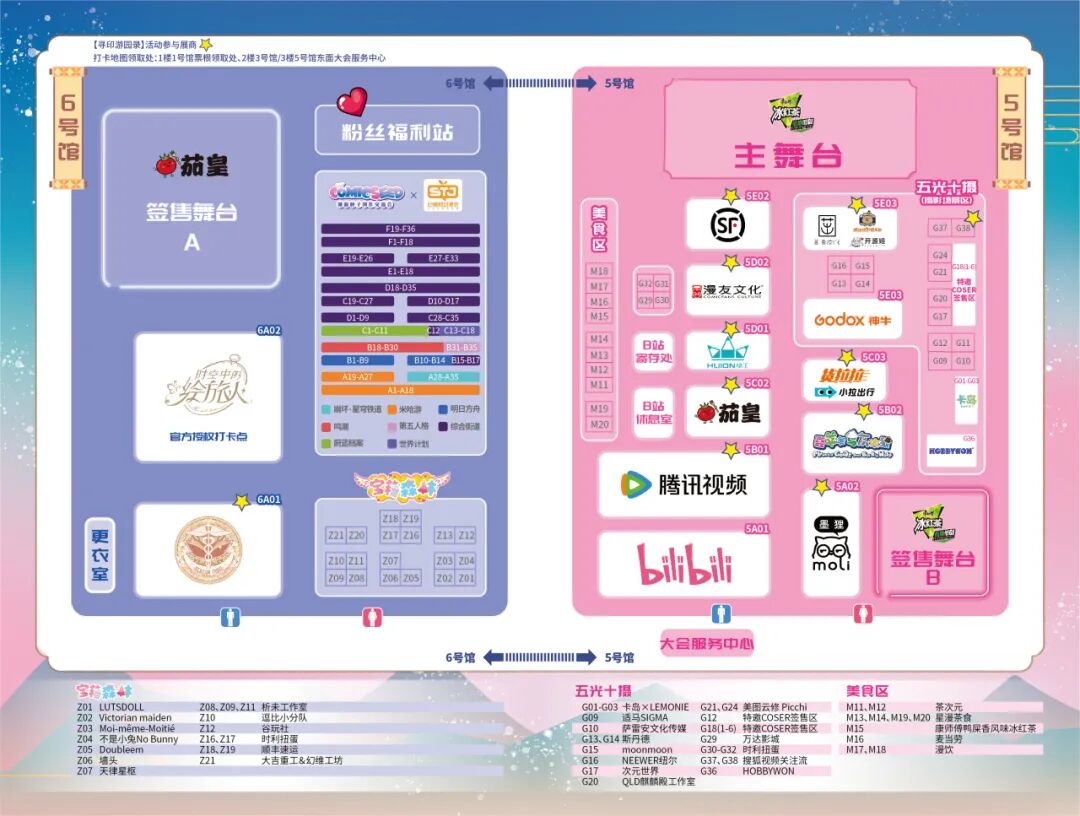Click the B站休息室 box
1080x816 pixels.
(x=653, y=412)
